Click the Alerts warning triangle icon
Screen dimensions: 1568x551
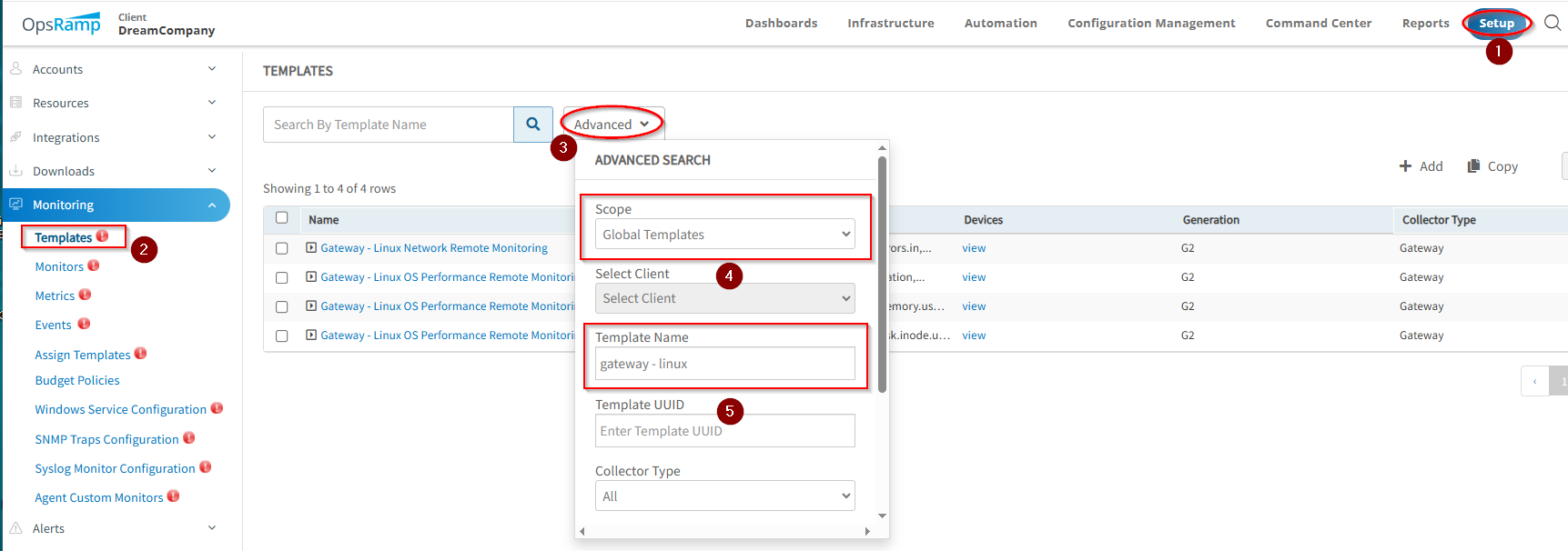pos(15,527)
